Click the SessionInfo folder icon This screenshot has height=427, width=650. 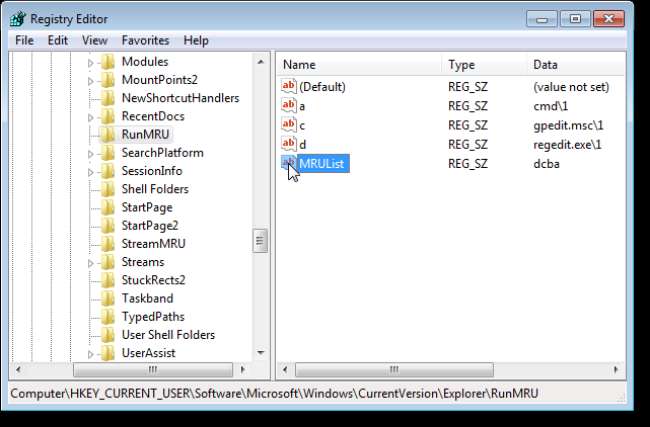tap(108, 171)
